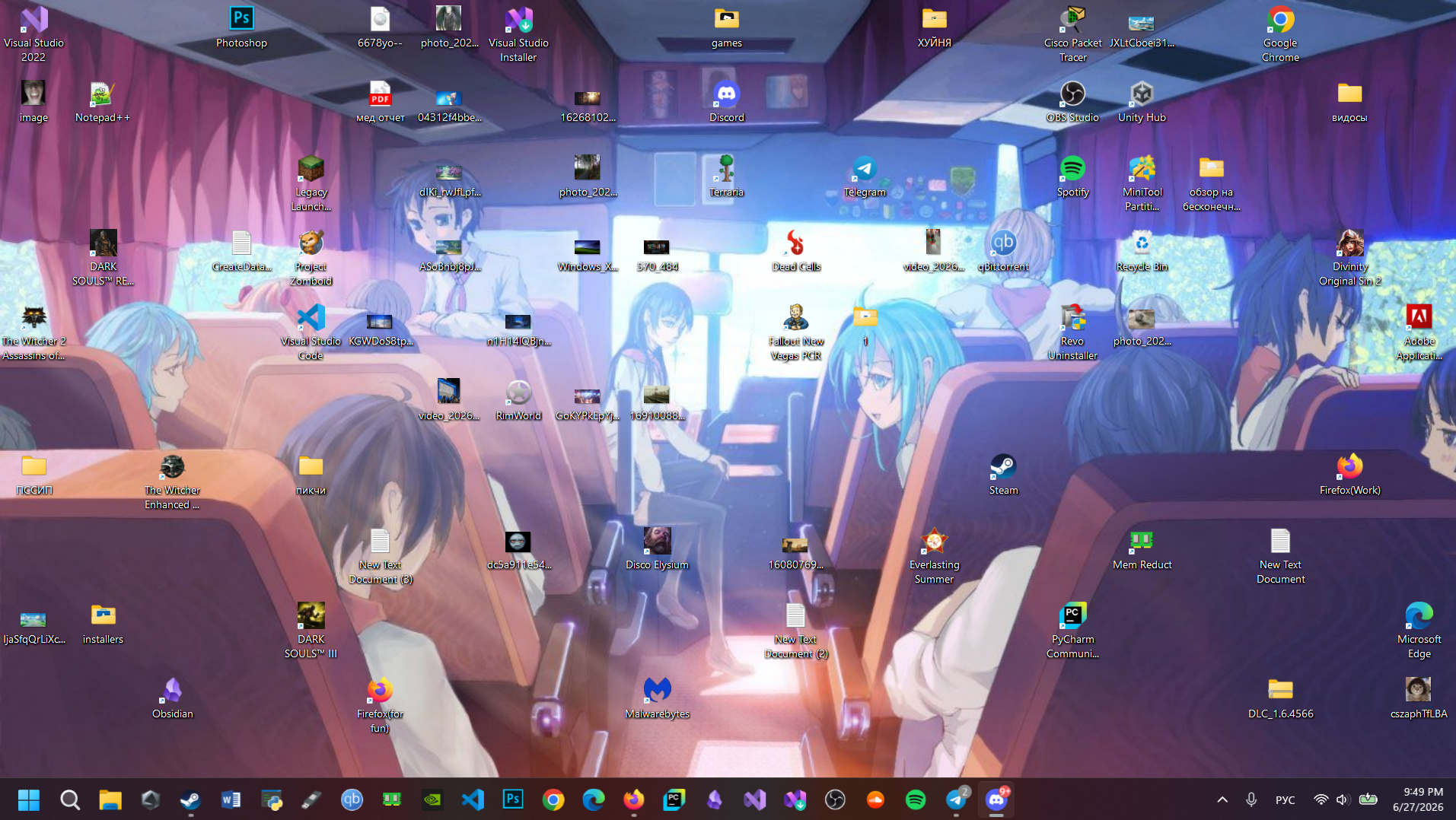The height and width of the screenshot is (820, 1456).
Task: Open the Firefox(for fun) desktop shortcut
Action: 380,705
